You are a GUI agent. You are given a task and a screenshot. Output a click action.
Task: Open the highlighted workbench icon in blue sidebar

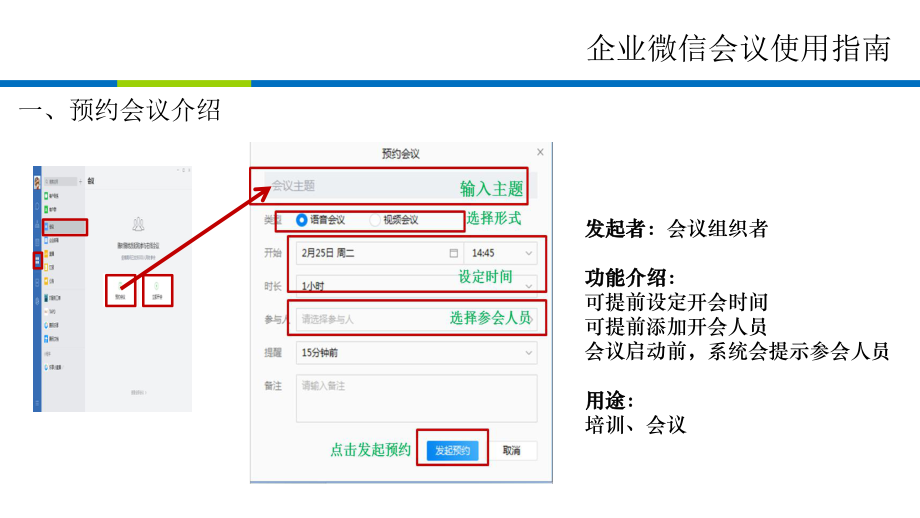(37, 260)
